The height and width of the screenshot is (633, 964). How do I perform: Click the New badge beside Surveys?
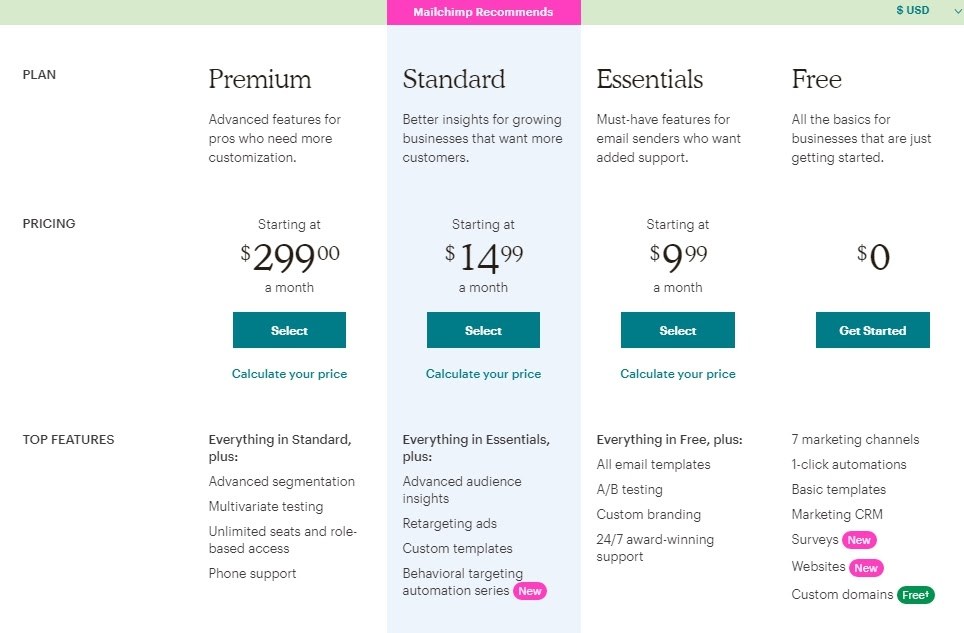859,540
